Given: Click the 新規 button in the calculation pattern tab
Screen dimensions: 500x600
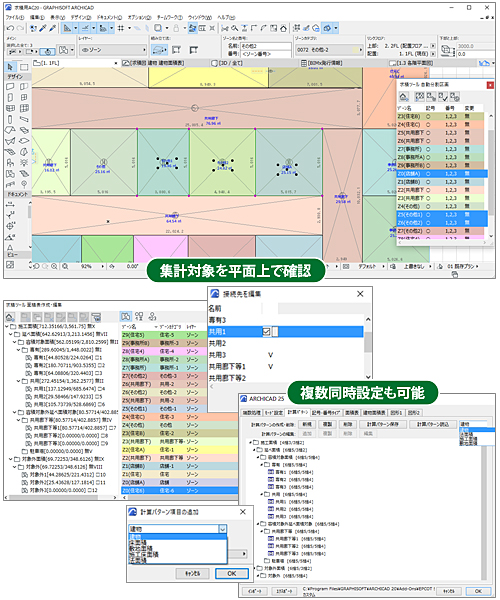Looking at the screenshot, I should tap(307, 424).
